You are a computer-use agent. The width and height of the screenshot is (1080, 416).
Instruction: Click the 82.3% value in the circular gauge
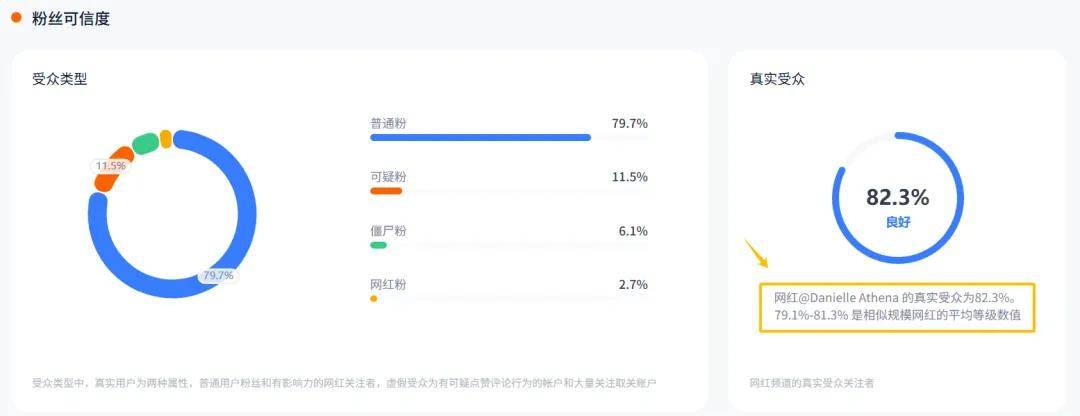click(897, 198)
